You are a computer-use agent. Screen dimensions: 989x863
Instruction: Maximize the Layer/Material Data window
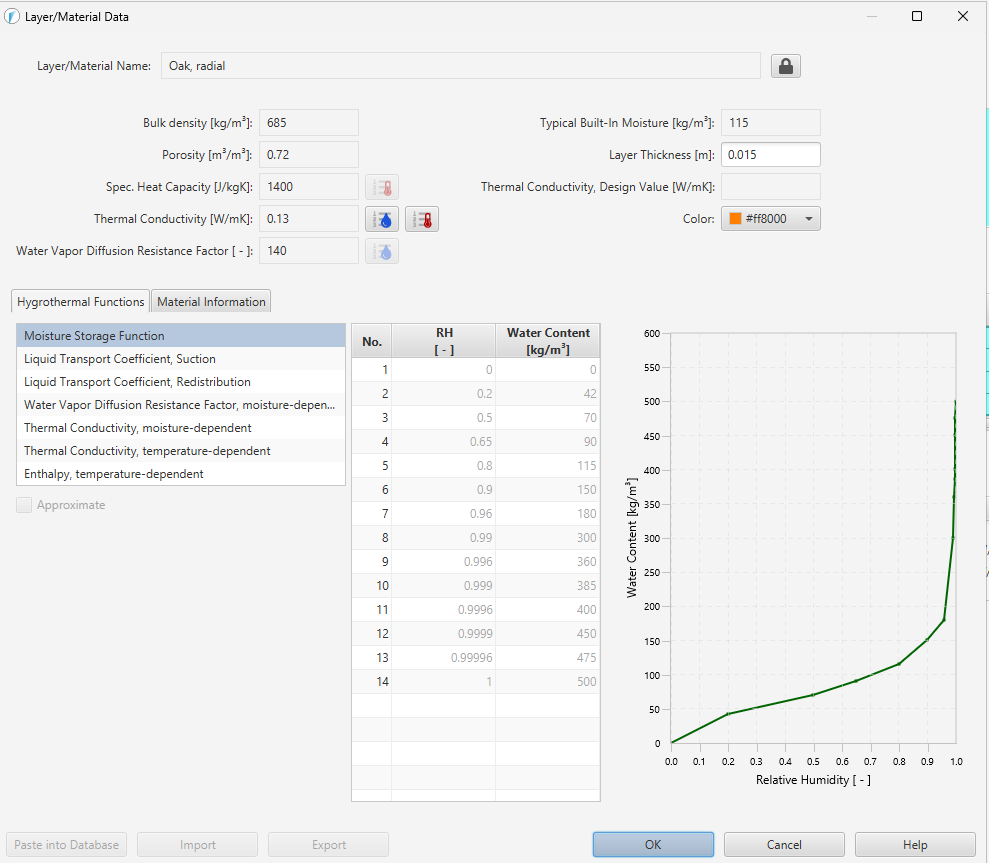pos(917,16)
